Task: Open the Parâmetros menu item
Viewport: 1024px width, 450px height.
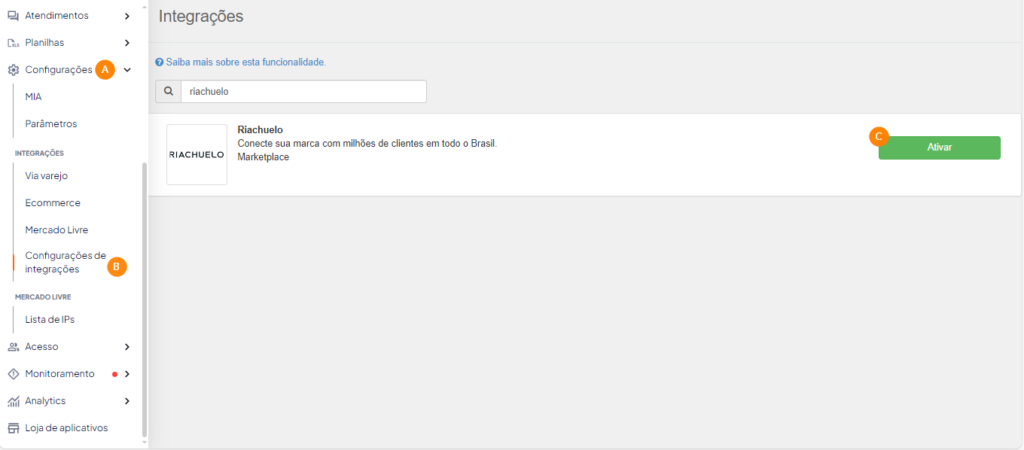Action: 51,123
